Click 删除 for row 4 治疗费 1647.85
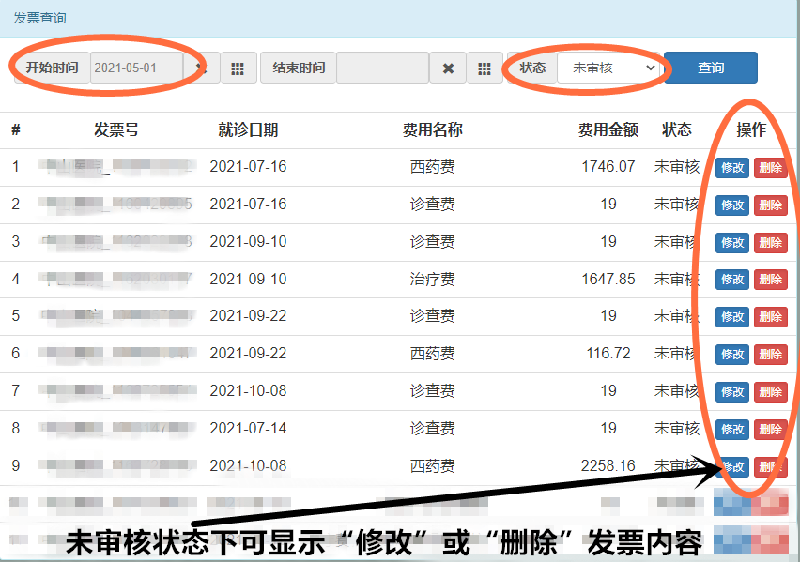 (770, 280)
